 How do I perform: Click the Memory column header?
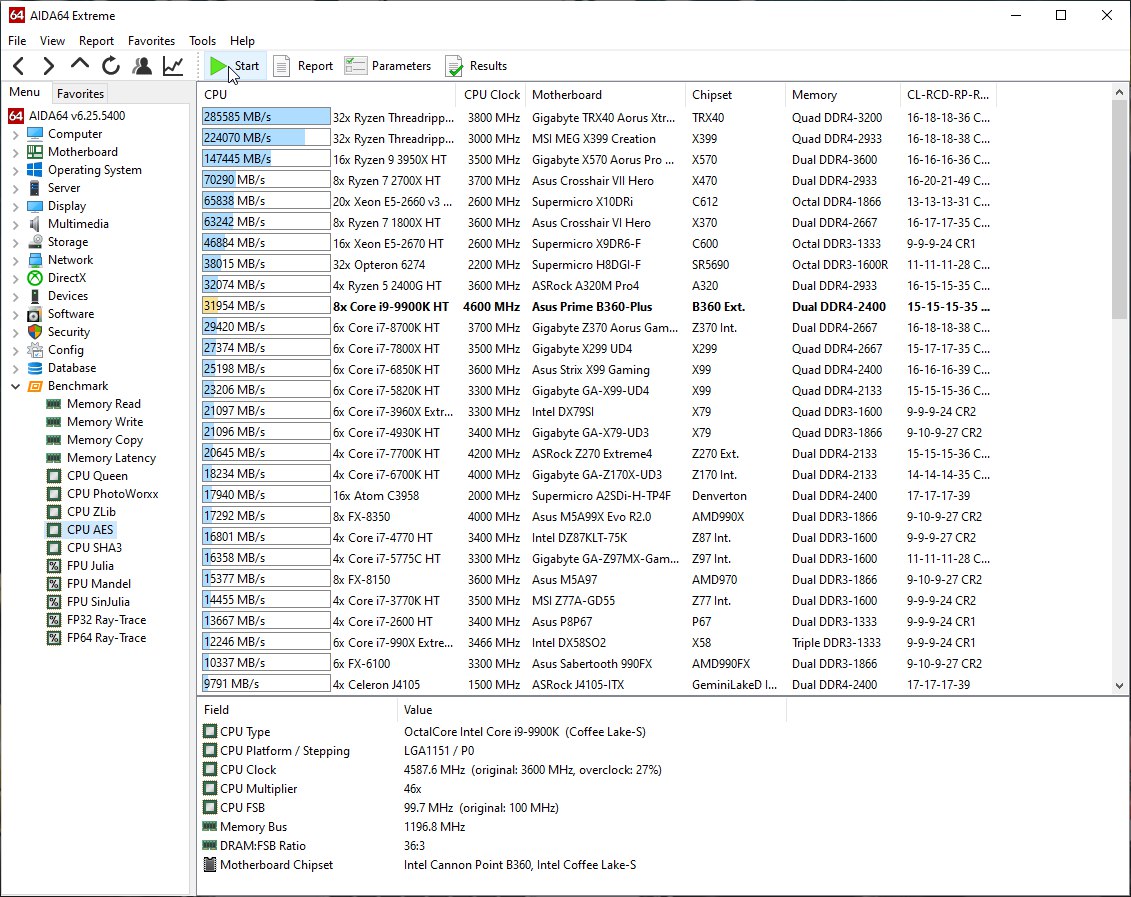pyautogui.click(x=842, y=94)
